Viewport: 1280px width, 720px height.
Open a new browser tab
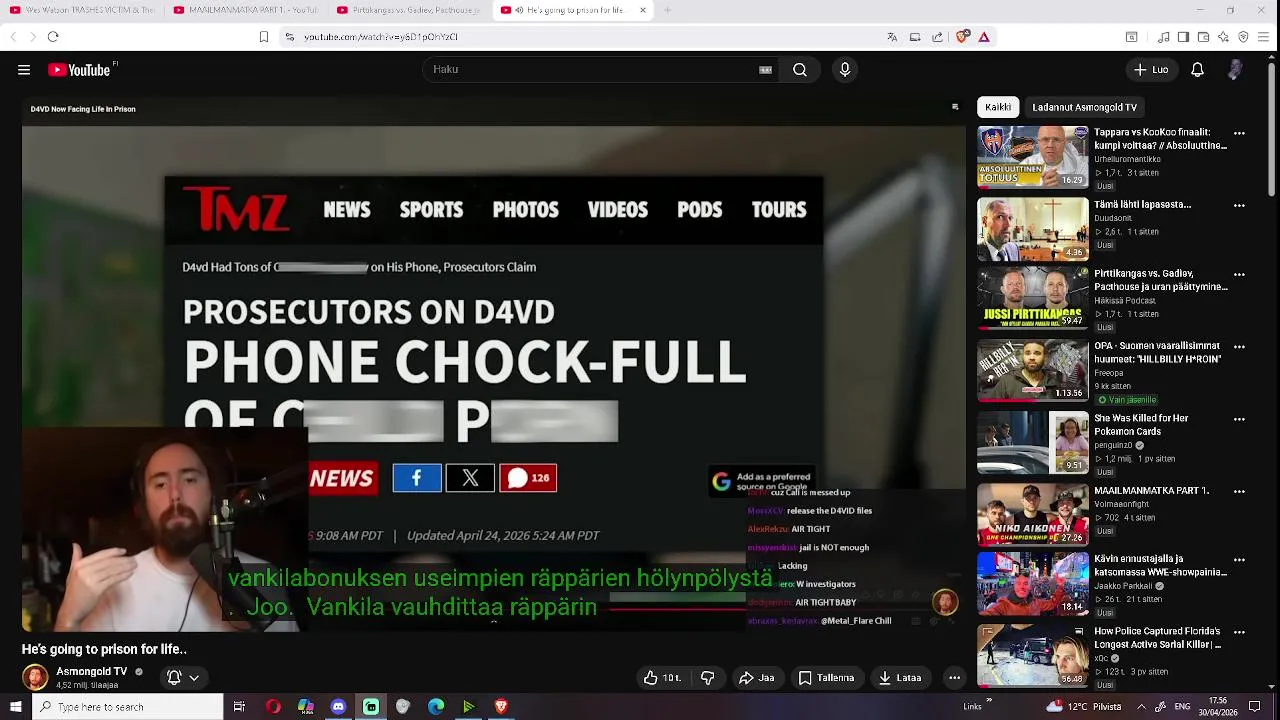pyautogui.click(x=668, y=10)
